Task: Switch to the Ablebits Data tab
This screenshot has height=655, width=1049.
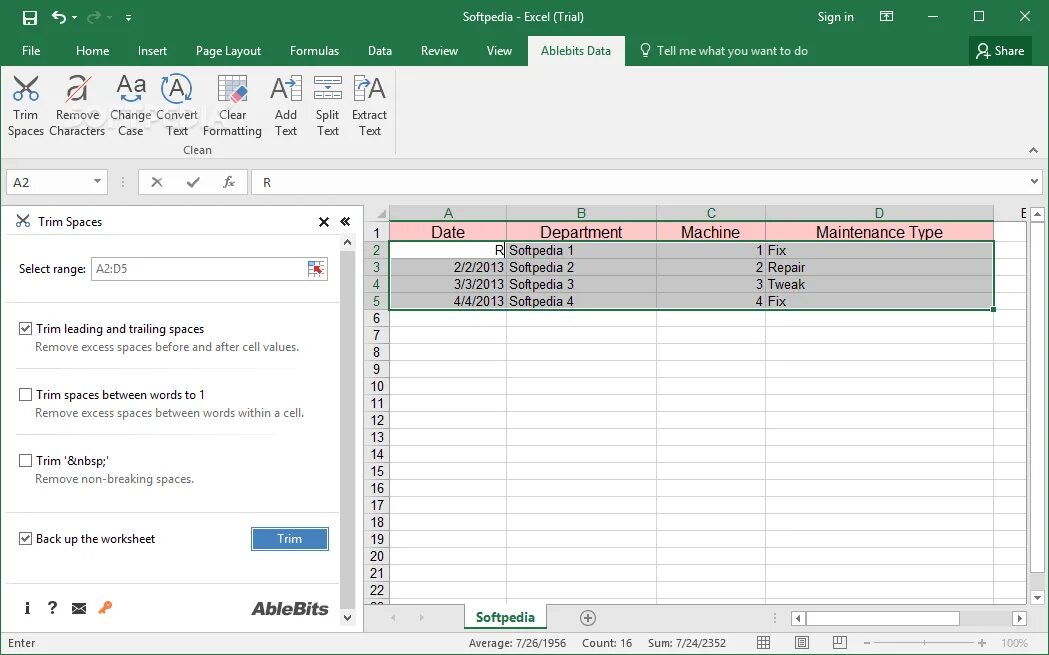Action: click(x=575, y=50)
